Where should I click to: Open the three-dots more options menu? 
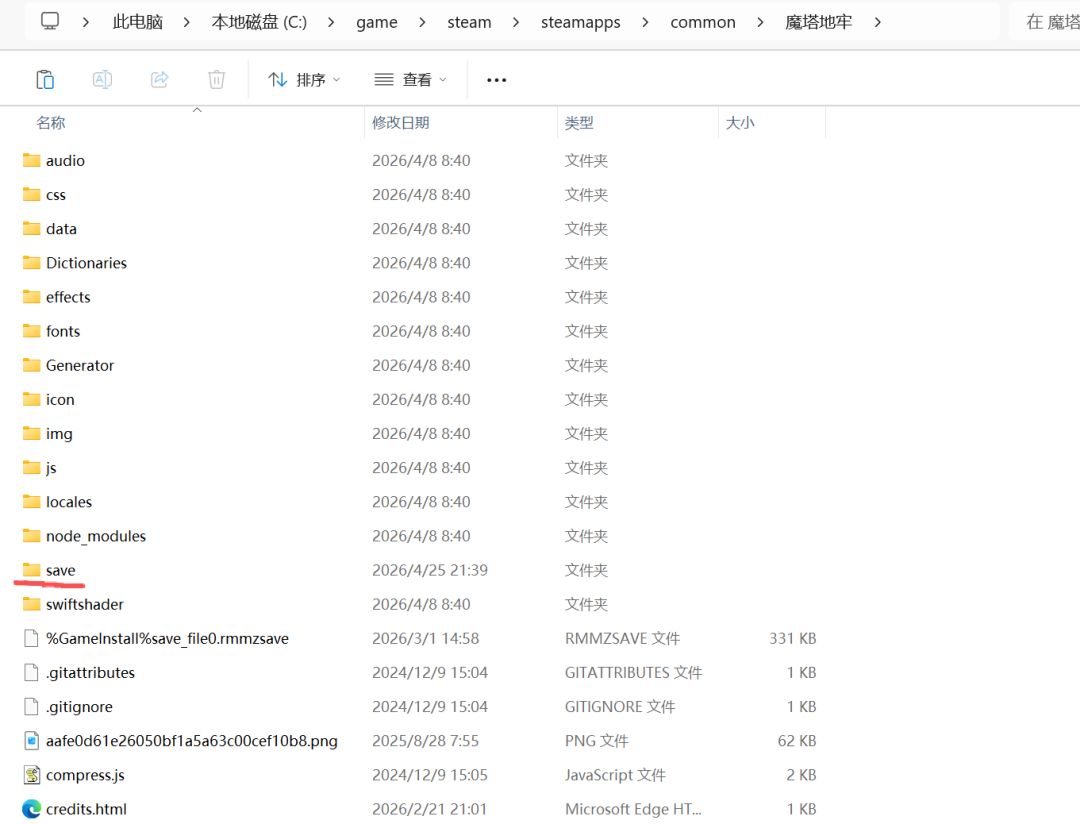(x=497, y=80)
